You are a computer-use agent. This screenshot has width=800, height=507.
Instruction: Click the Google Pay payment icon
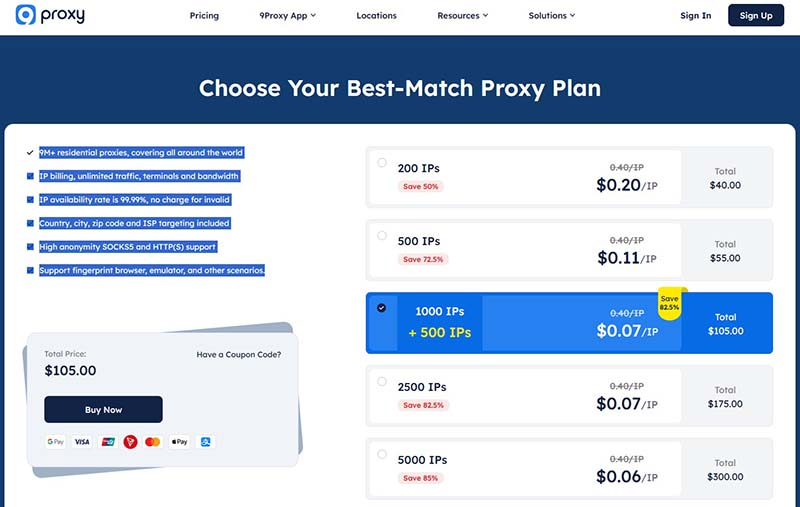55,441
